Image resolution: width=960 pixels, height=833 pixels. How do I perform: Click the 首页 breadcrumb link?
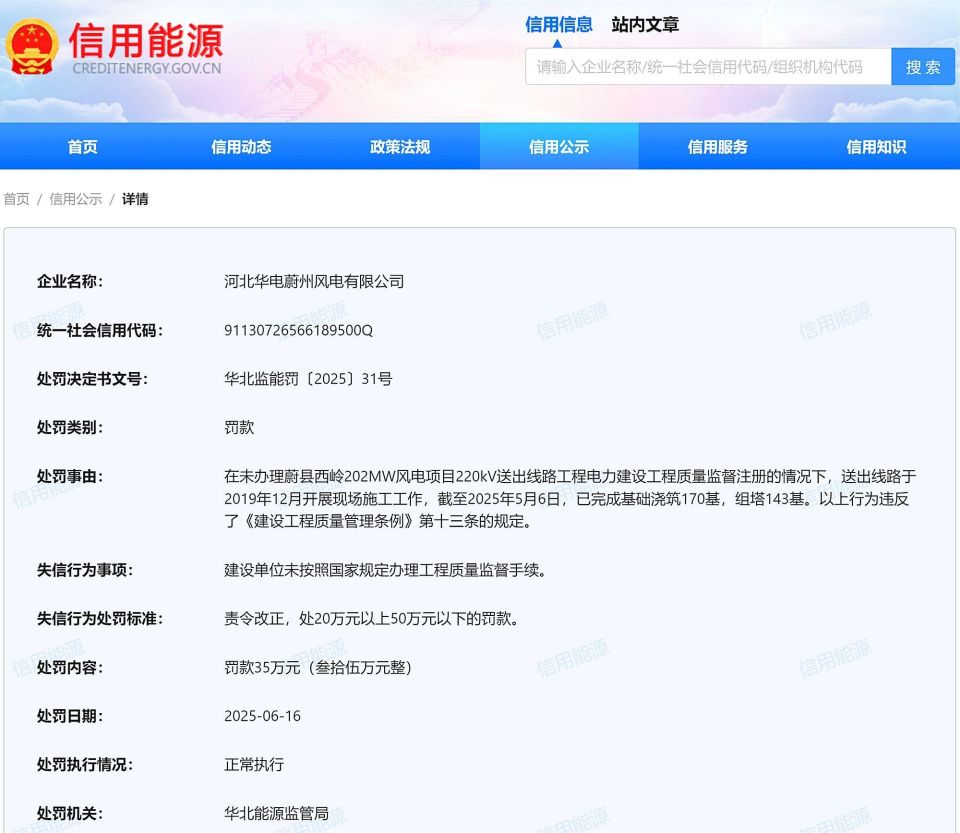(x=17, y=199)
